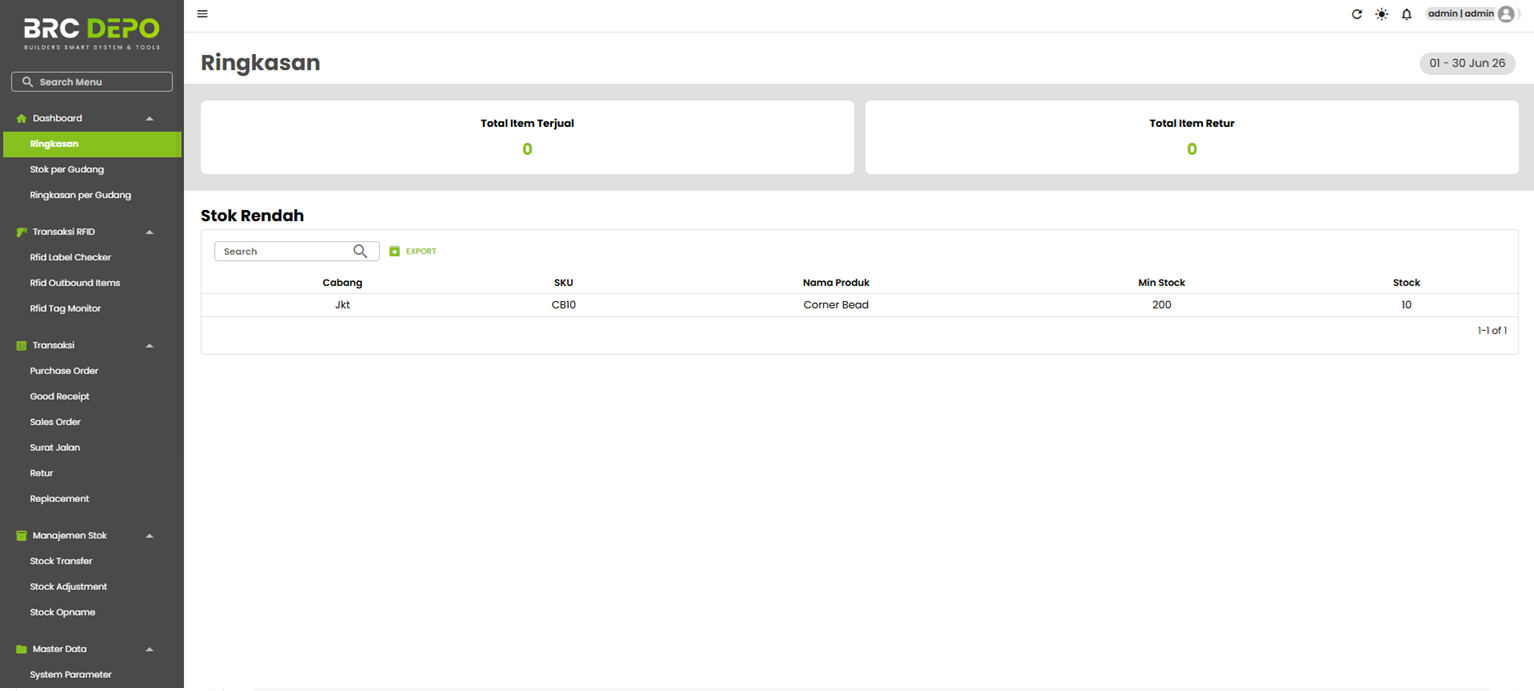1534x691 pixels.
Task: Sort by Nama Produk column header
Action: (836, 283)
